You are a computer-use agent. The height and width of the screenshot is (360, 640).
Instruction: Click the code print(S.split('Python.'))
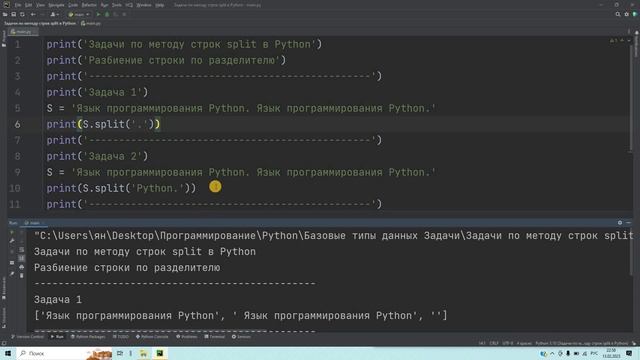(x=121, y=188)
